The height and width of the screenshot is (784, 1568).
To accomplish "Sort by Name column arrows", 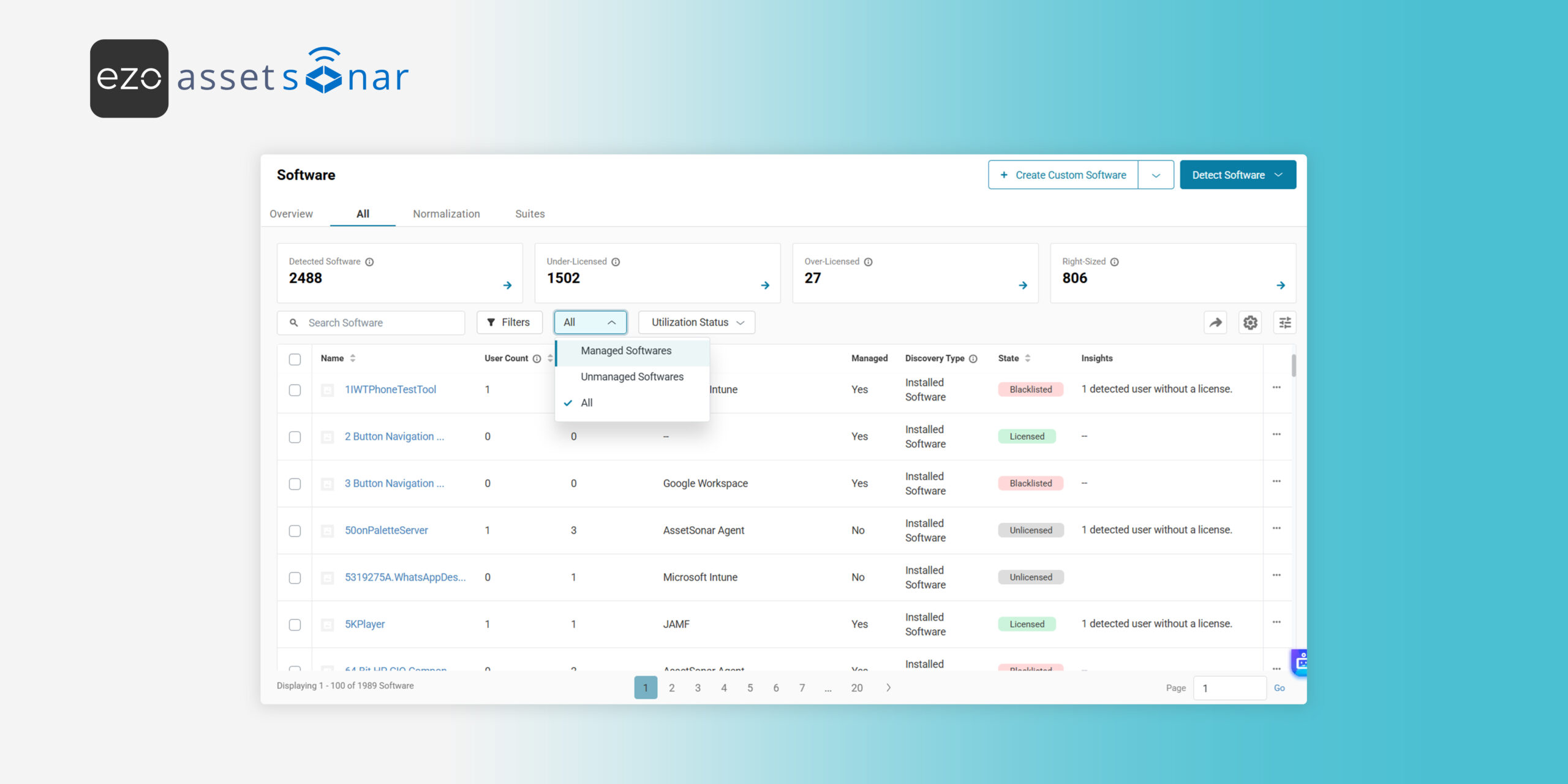I will click(353, 358).
